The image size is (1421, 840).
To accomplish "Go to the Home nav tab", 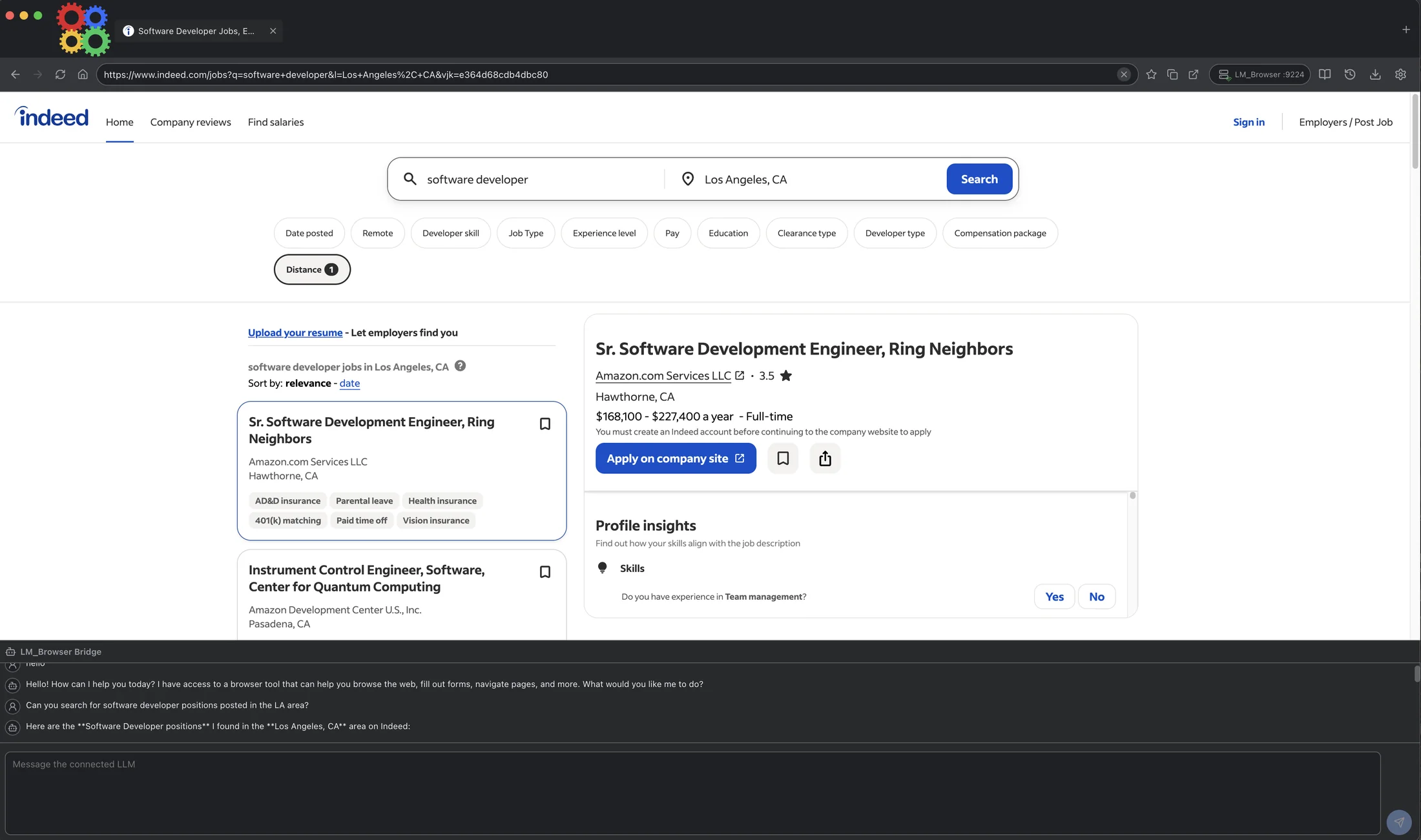I will (x=119, y=122).
